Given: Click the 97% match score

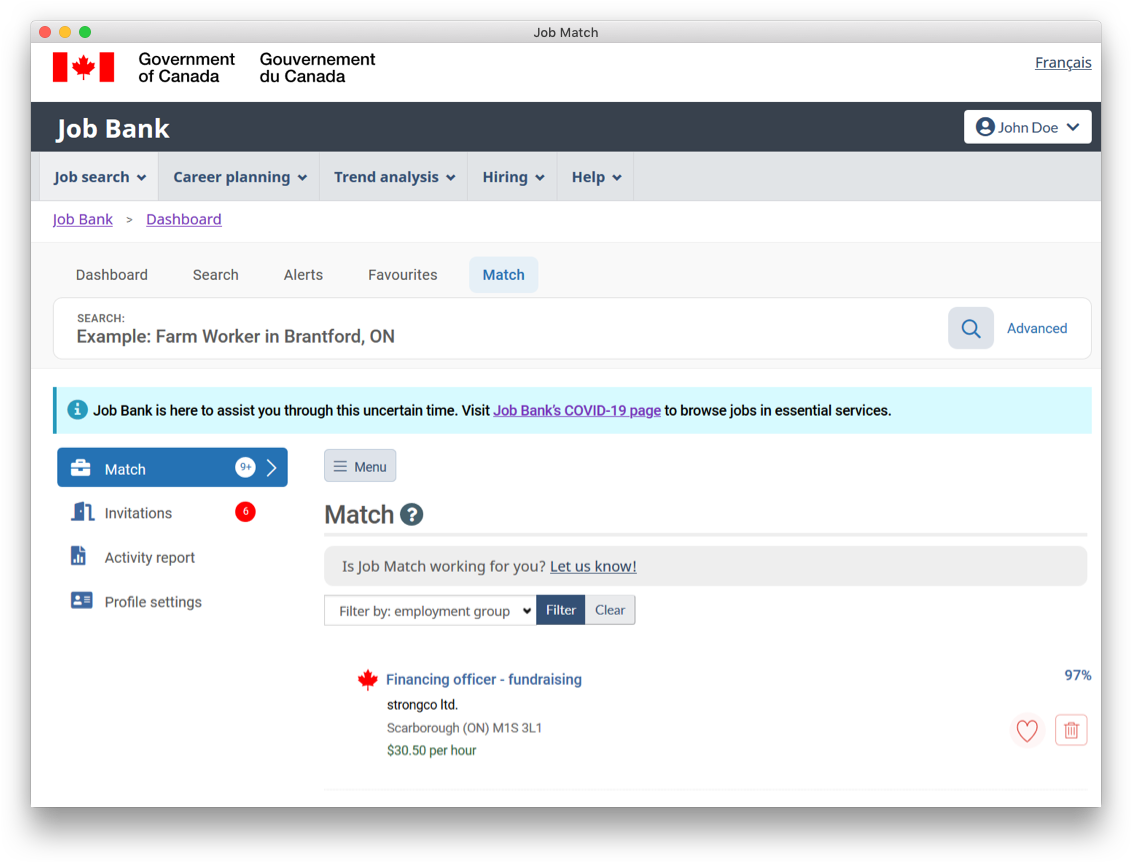Looking at the screenshot, I should (x=1078, y=675).
